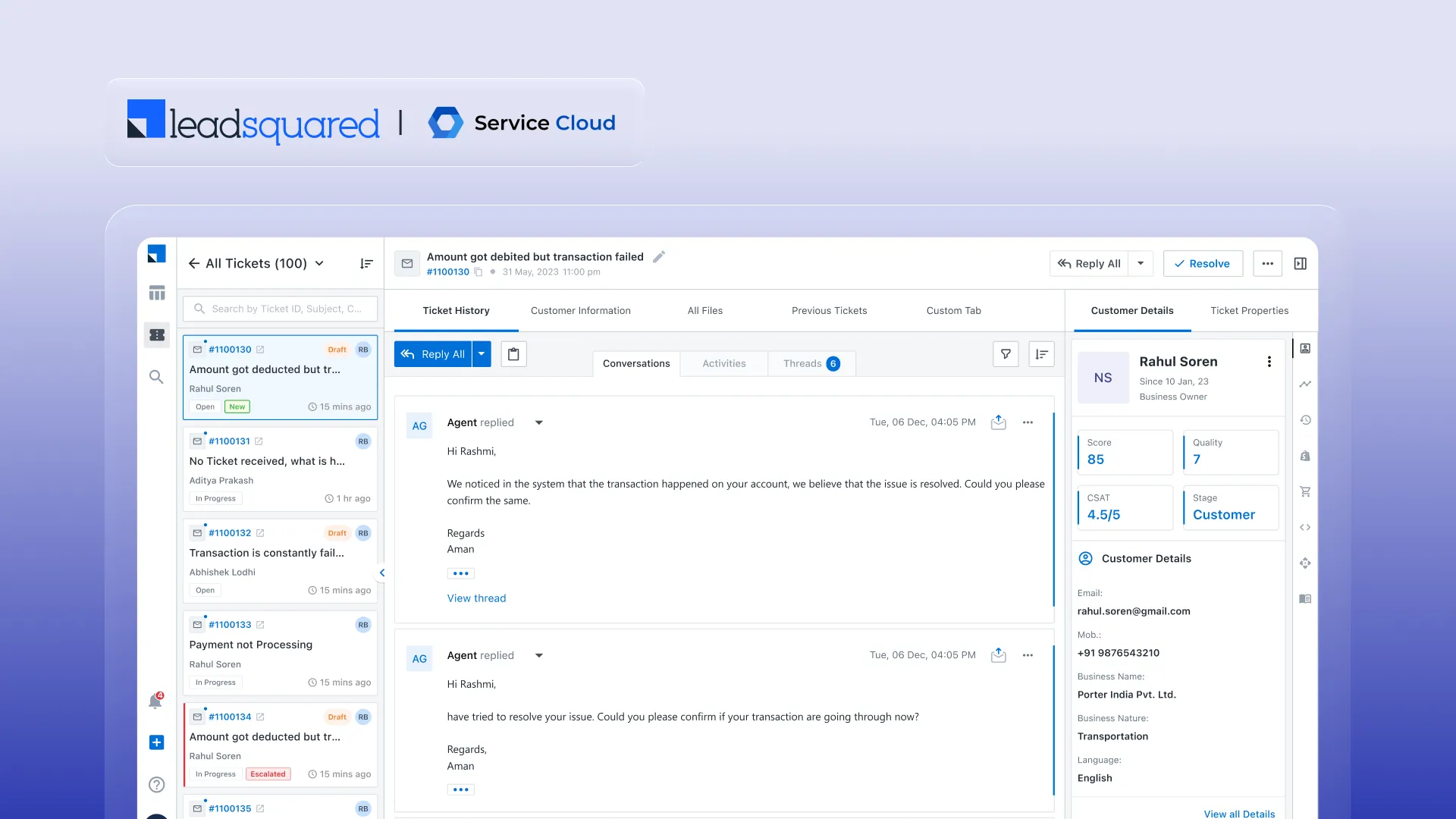Switch to the Customer Information tab

[581, 310]
